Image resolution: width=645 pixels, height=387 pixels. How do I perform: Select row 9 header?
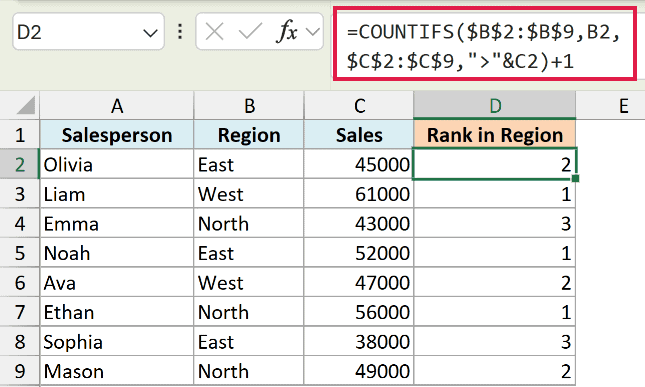click(20, 371)
